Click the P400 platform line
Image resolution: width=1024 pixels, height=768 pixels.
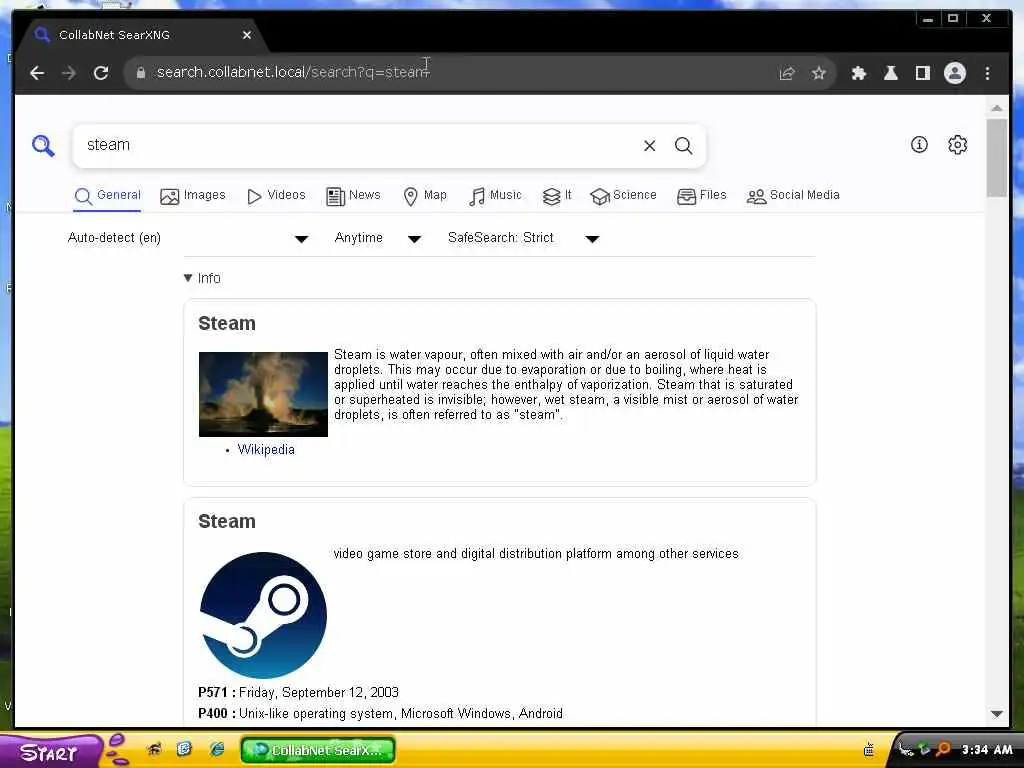click(380, 713)
